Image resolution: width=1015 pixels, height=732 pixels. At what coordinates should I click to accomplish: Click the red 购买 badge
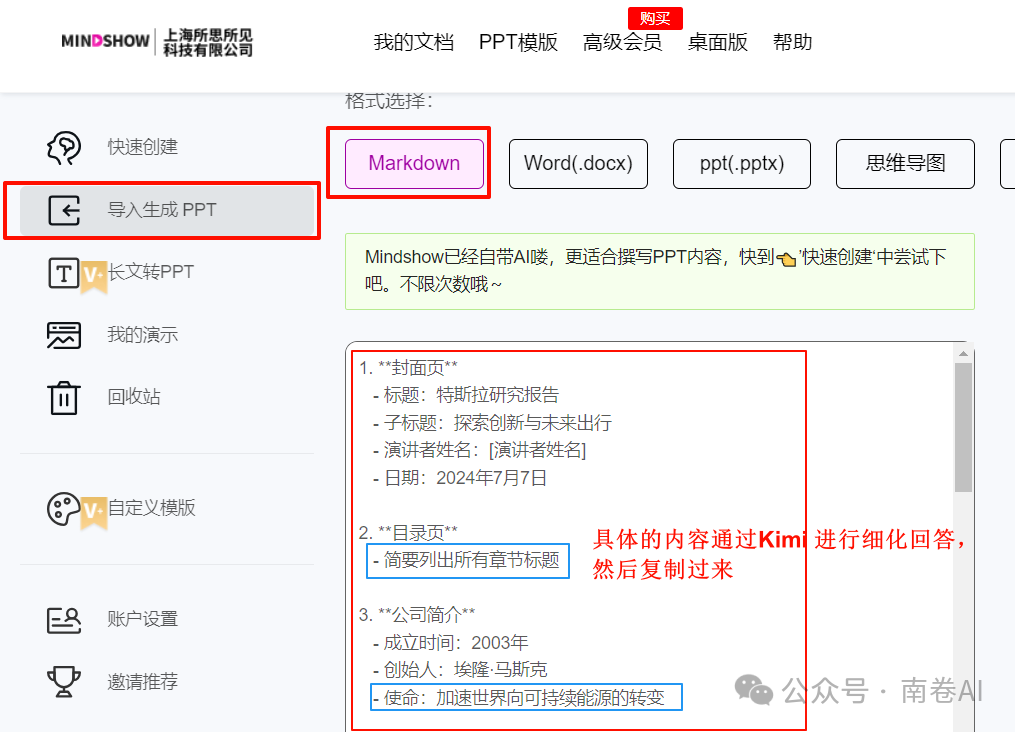coord(655,18)
